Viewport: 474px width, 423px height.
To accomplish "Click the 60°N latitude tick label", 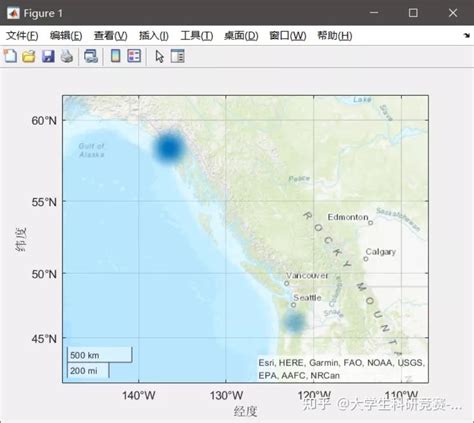I will [x=44, y=121].
